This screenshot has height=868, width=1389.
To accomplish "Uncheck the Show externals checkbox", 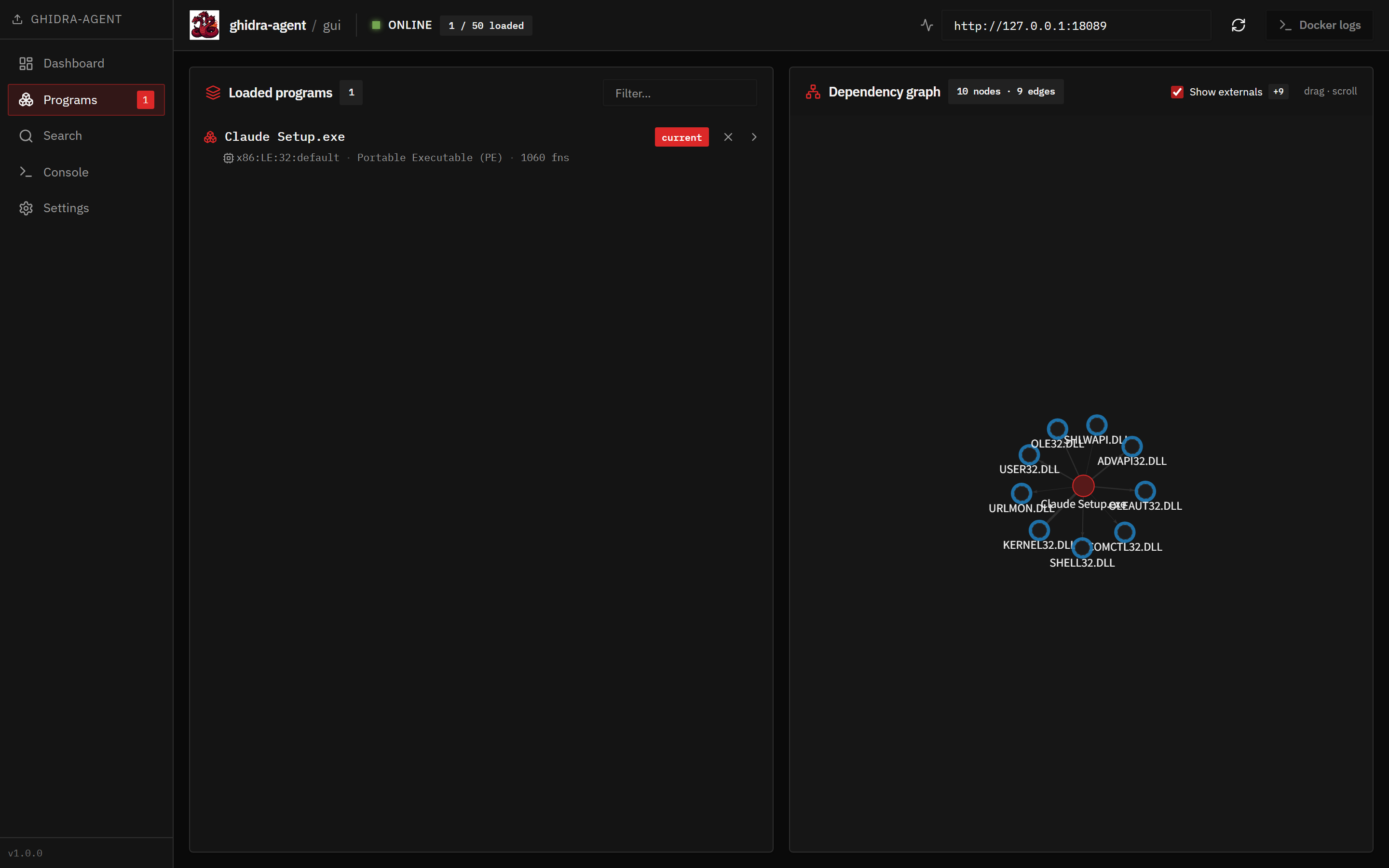I will click(1177, 92).
